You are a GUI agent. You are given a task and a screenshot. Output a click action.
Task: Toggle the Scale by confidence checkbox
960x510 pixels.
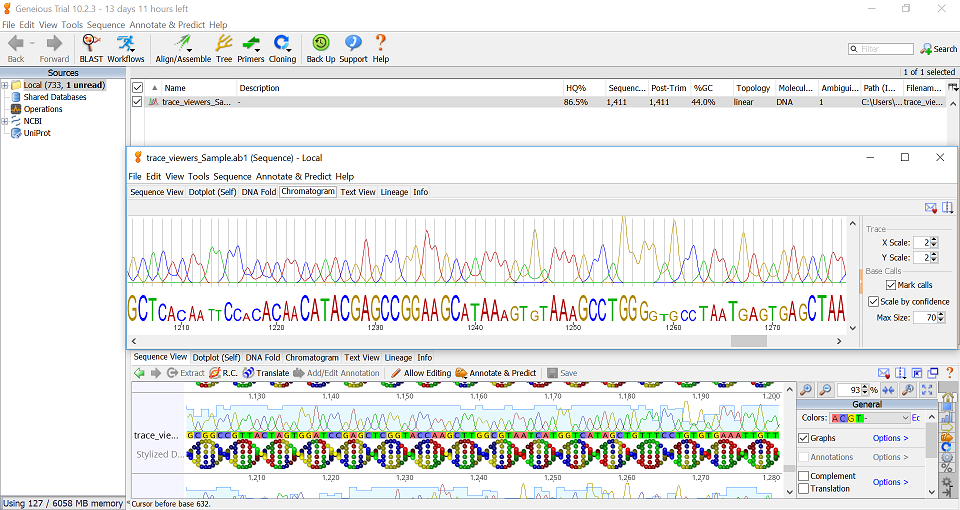coord(874,302)
